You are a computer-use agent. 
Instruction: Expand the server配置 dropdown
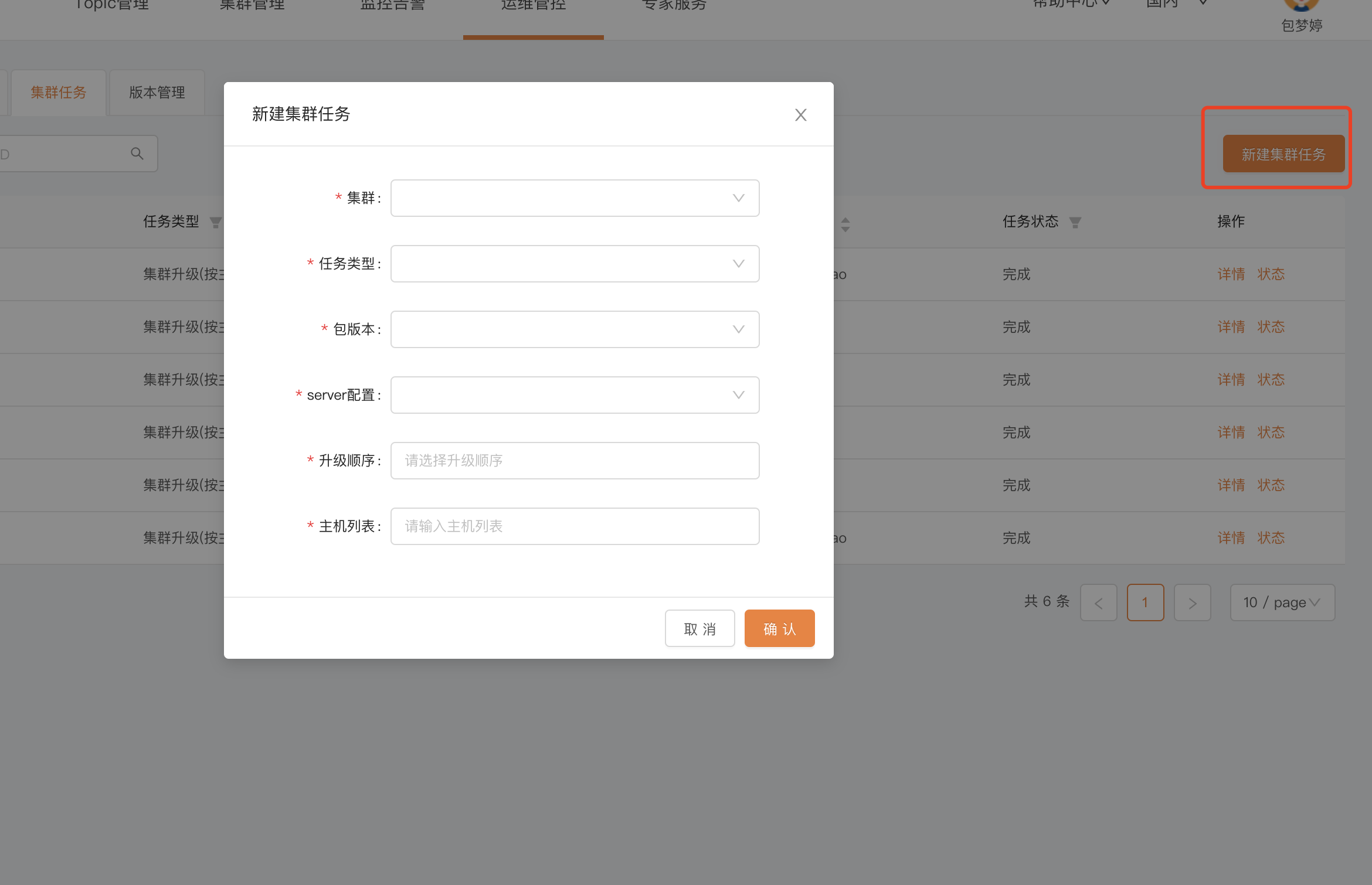point(575,395)
